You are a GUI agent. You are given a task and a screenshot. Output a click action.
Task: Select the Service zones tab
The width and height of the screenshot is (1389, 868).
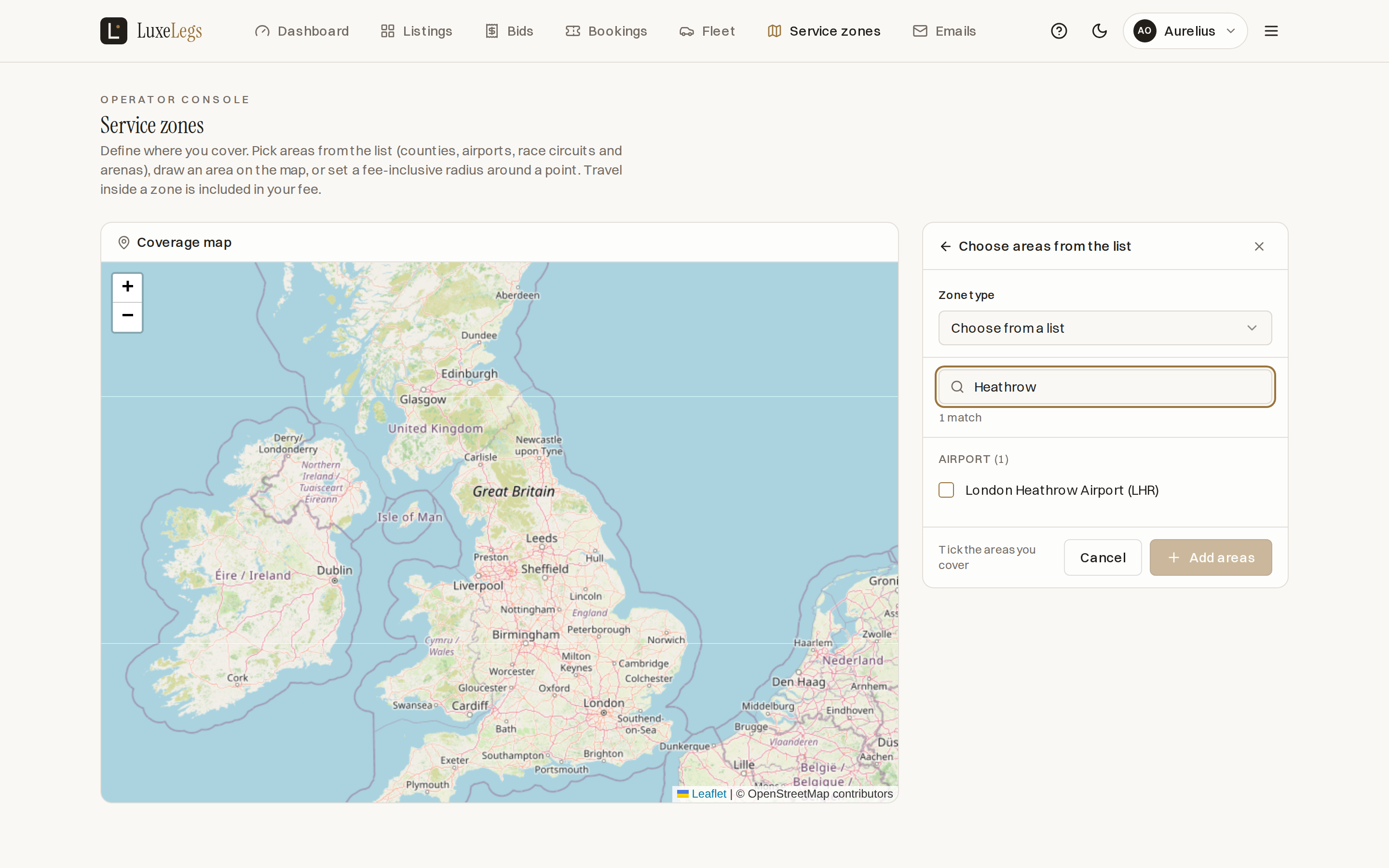point(824,31)
